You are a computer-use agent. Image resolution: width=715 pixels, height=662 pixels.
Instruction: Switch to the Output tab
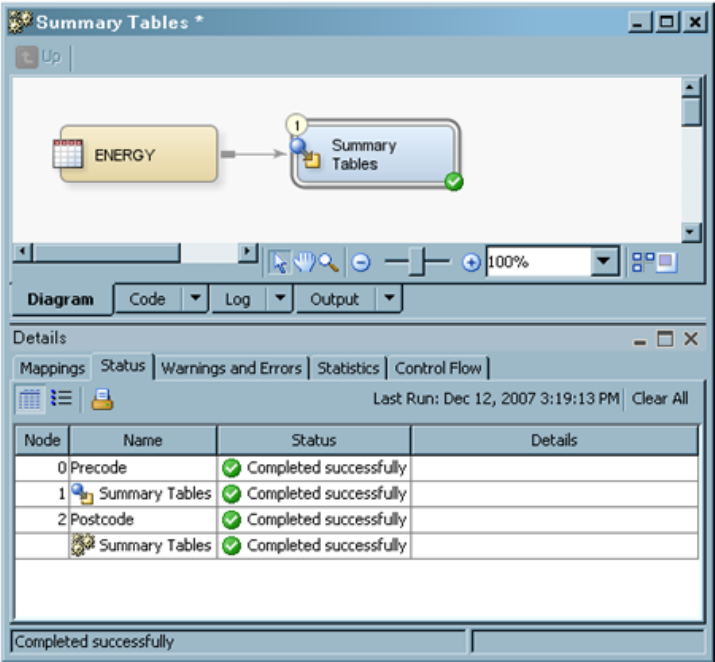click(x=336, y=299)
